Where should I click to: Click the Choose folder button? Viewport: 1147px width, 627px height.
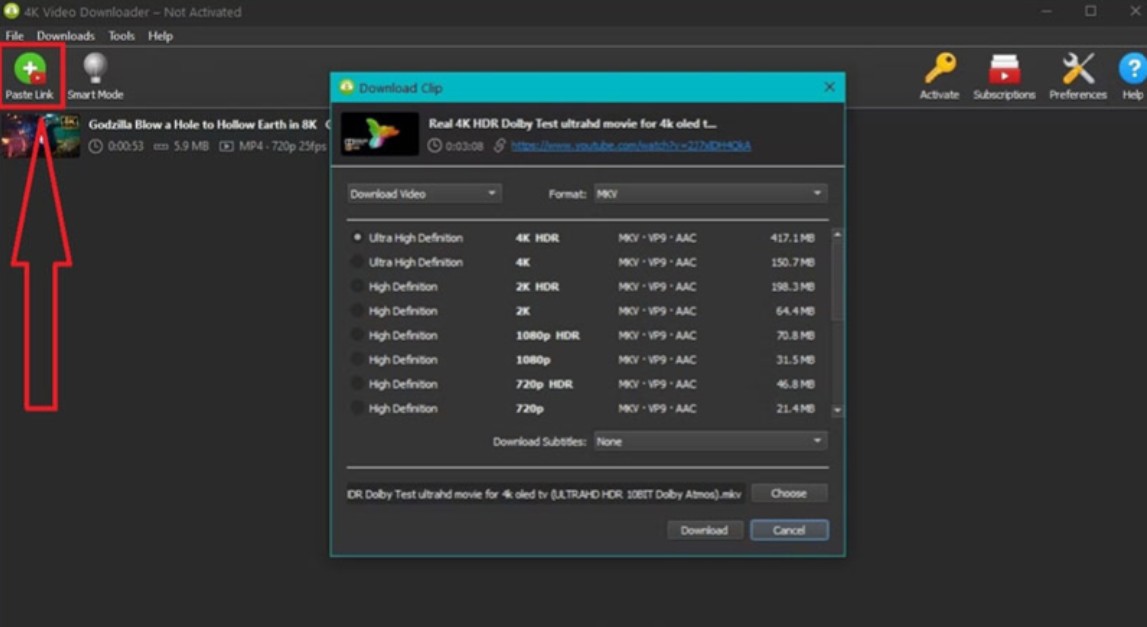tap(788, 493)
